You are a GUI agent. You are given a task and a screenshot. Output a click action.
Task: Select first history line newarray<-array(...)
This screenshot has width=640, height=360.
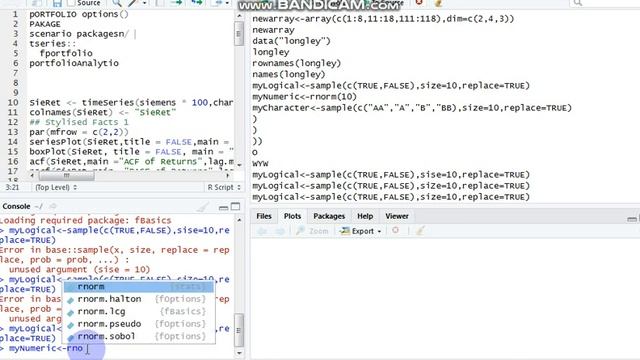click(383, 19)
